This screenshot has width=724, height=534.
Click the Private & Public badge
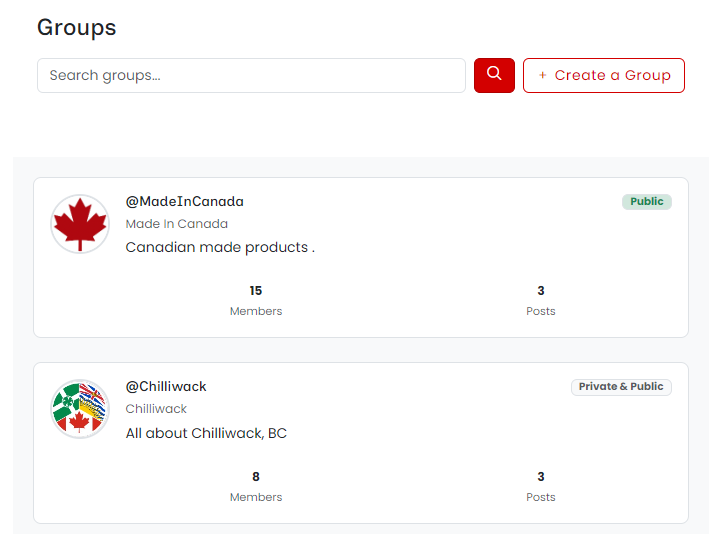coord(621,387)
